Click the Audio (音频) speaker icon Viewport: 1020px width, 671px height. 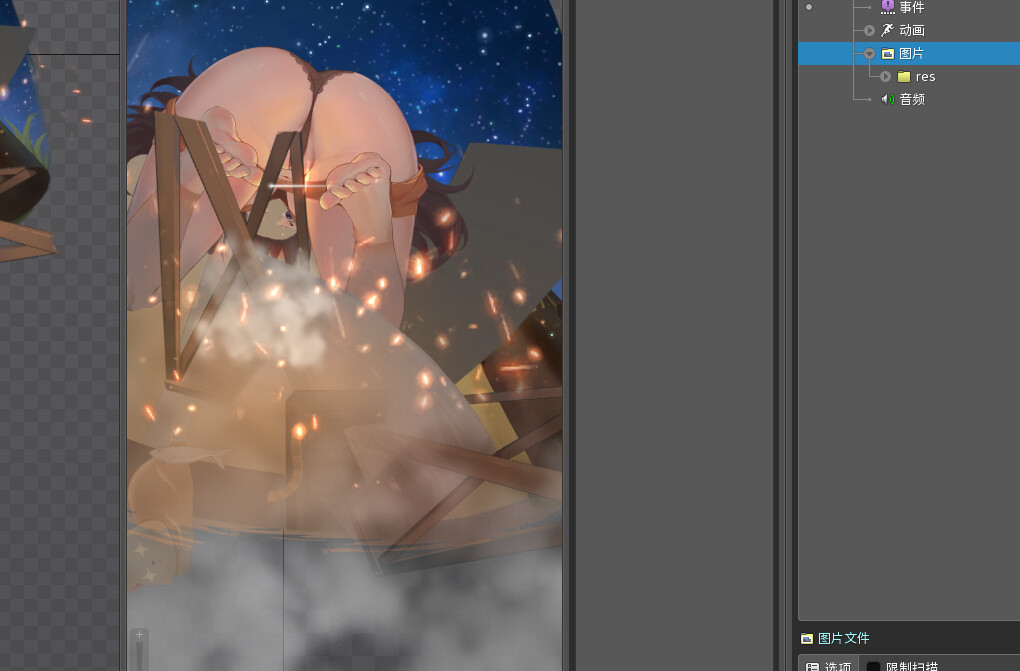tap(887, 99)
